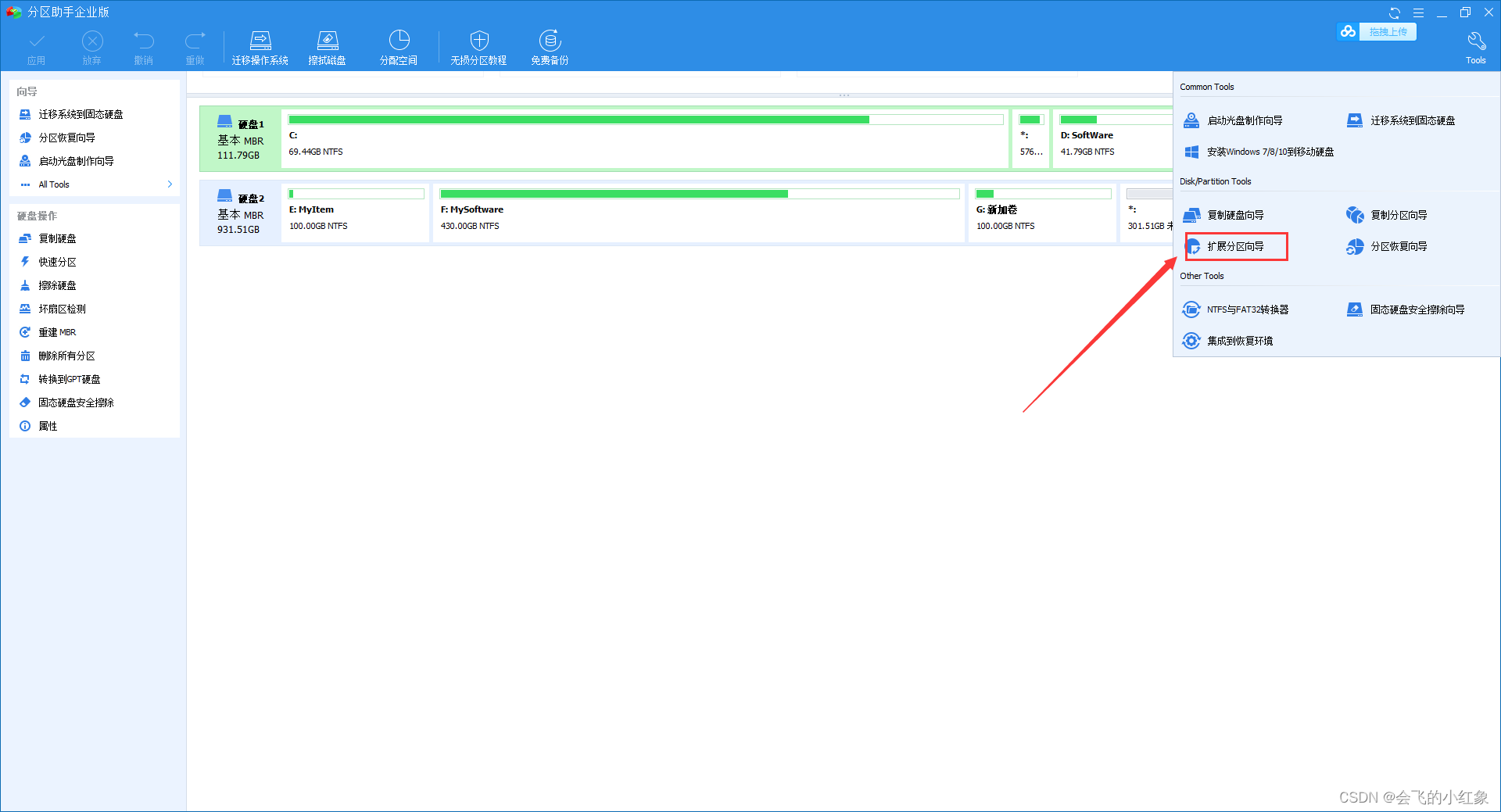
Task: Click 转换到GPT硬盘 in disk operations
Action: pyautogui.click(x=69, y=379)
